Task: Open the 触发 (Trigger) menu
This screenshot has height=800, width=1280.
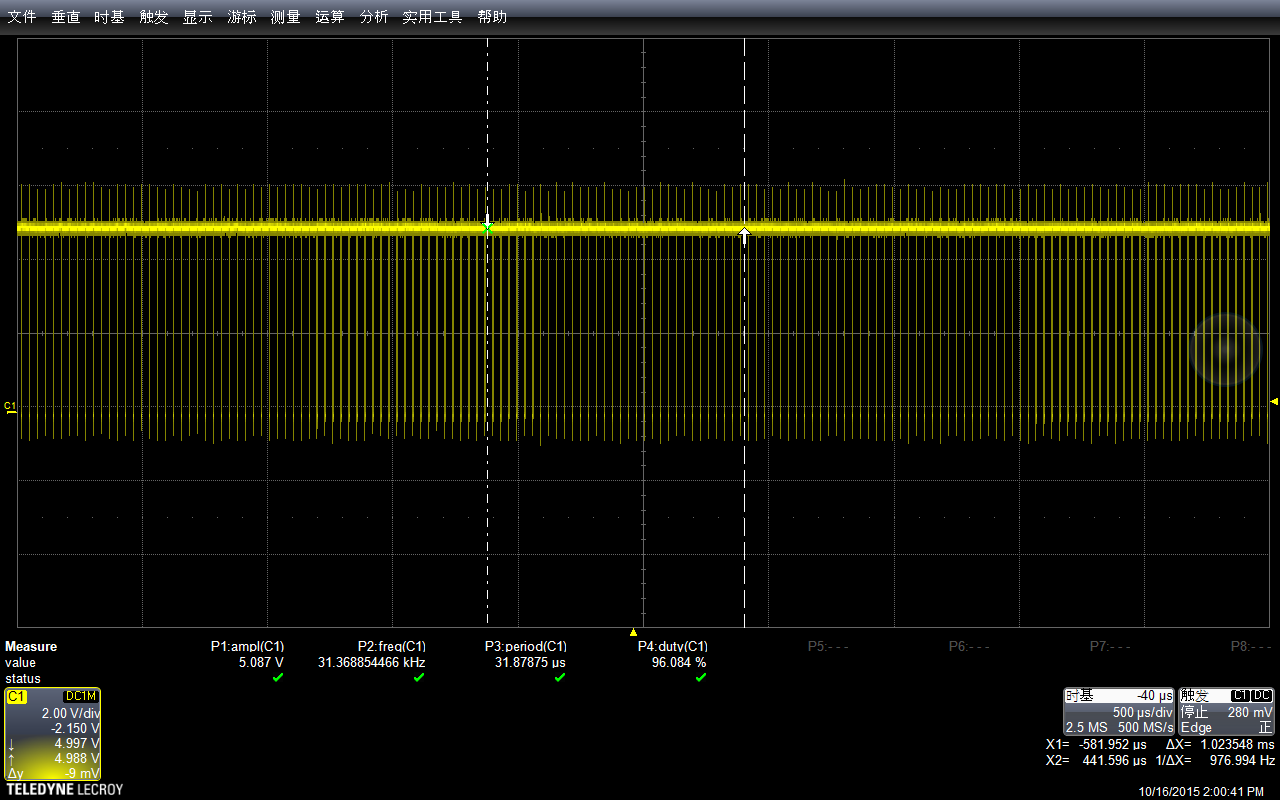Action: point(153,17)
